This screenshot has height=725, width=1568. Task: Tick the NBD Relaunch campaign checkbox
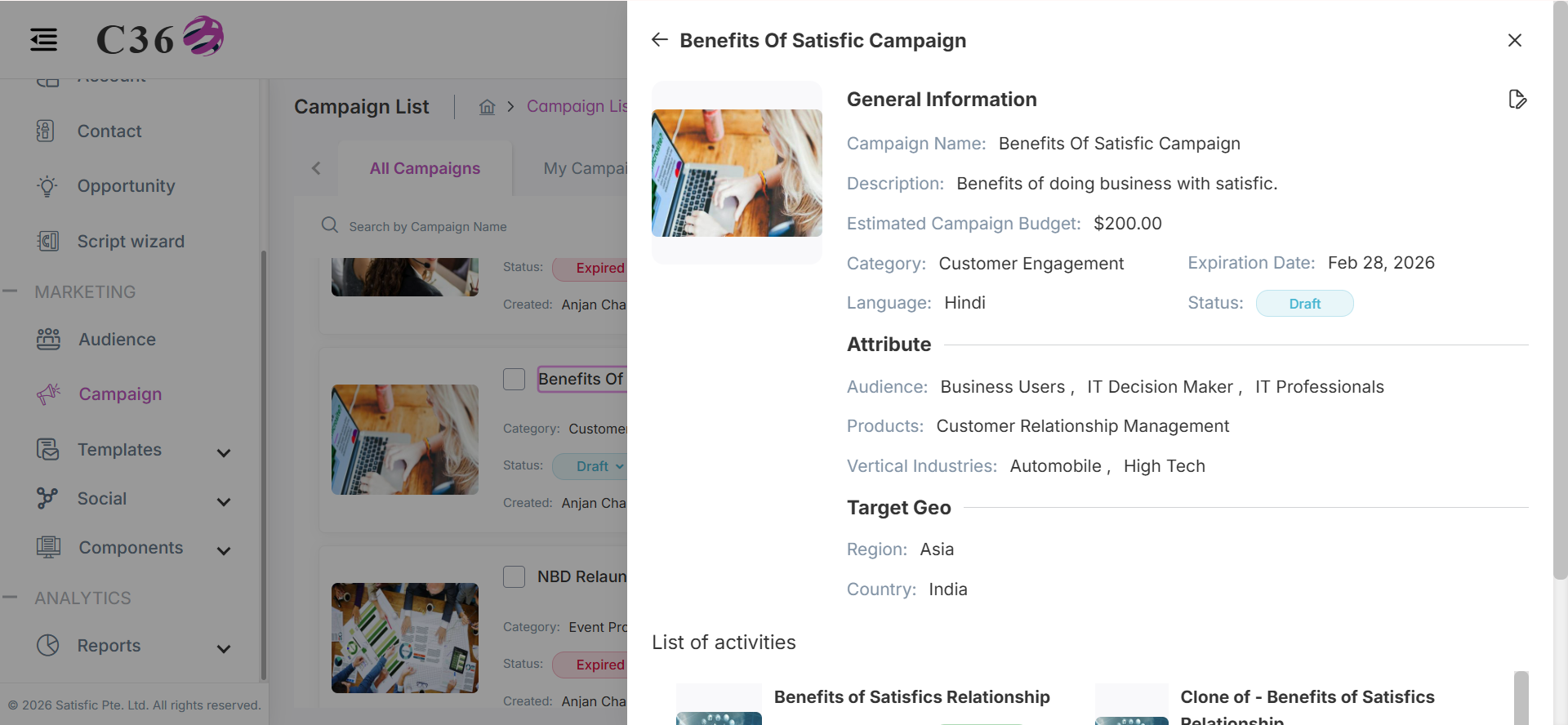(514, 577)
